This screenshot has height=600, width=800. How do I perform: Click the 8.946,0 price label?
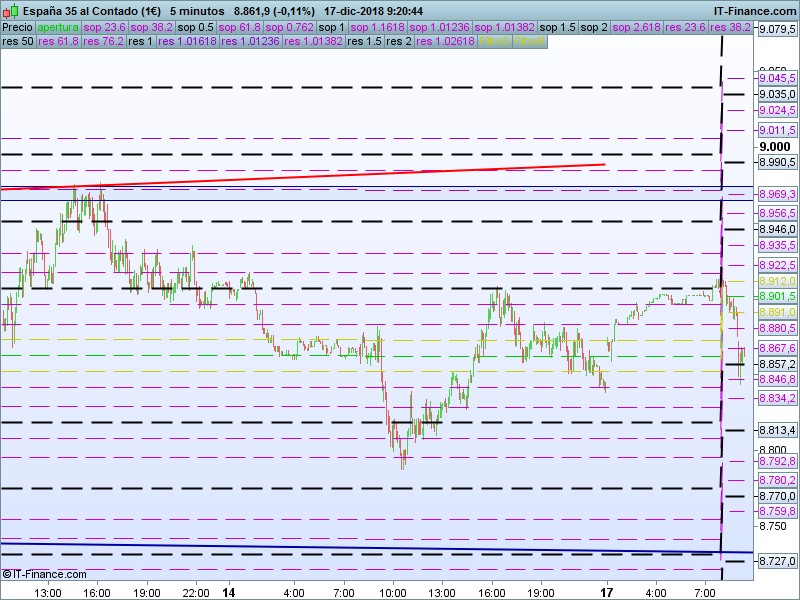point(777,229)
